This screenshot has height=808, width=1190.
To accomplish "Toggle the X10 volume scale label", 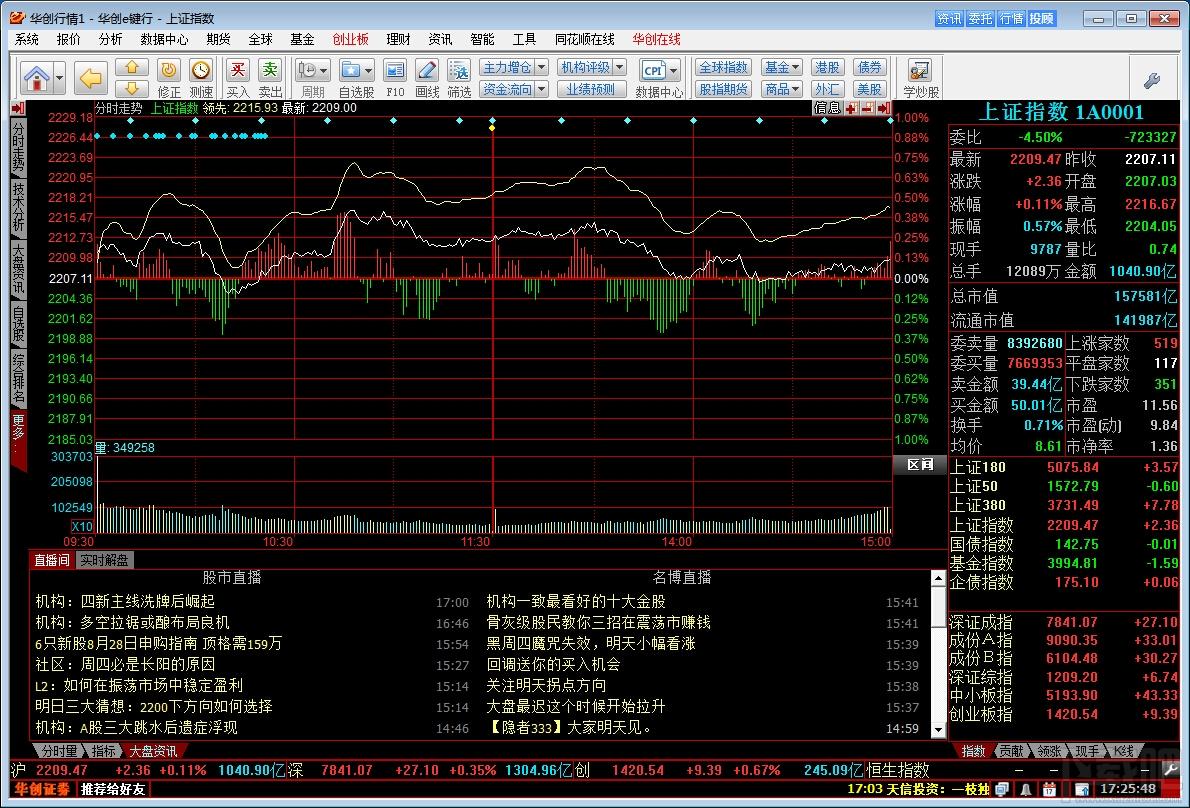I will [82, 527].
